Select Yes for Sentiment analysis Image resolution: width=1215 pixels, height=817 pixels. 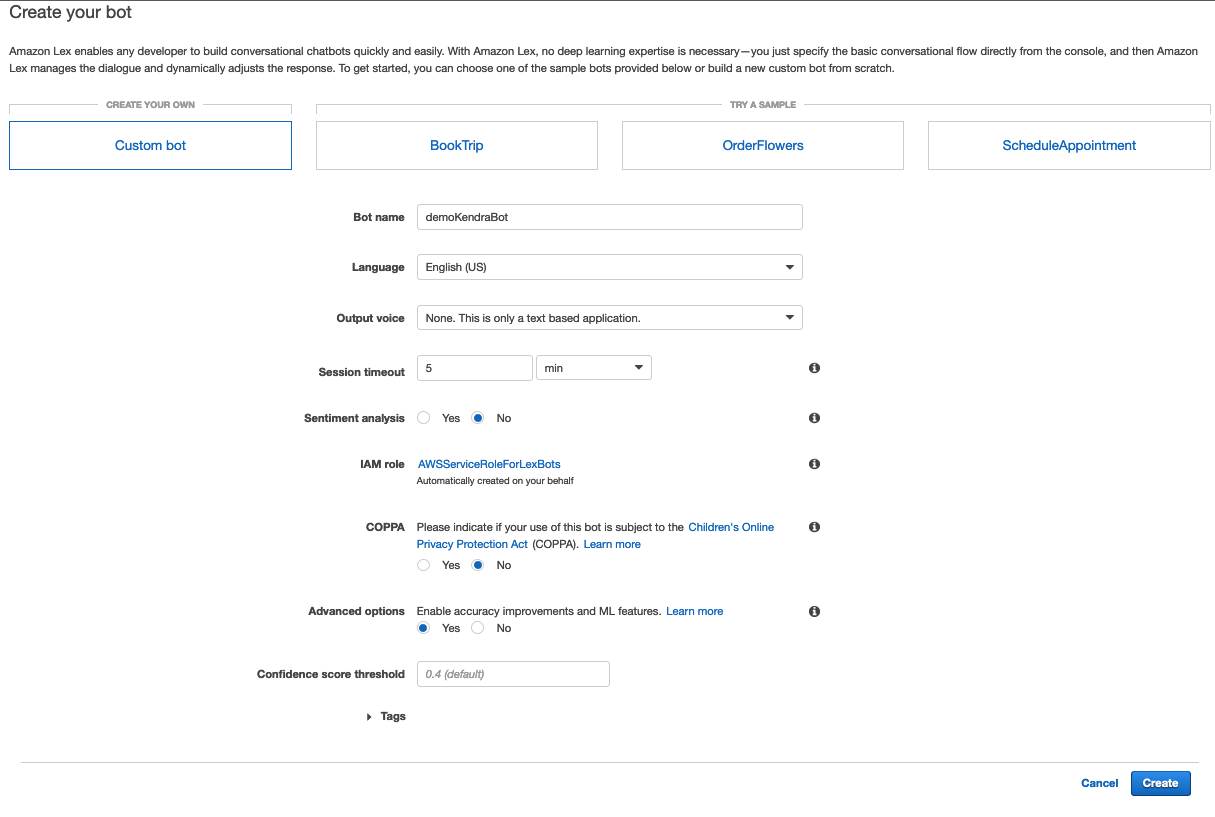pos(424,418)
